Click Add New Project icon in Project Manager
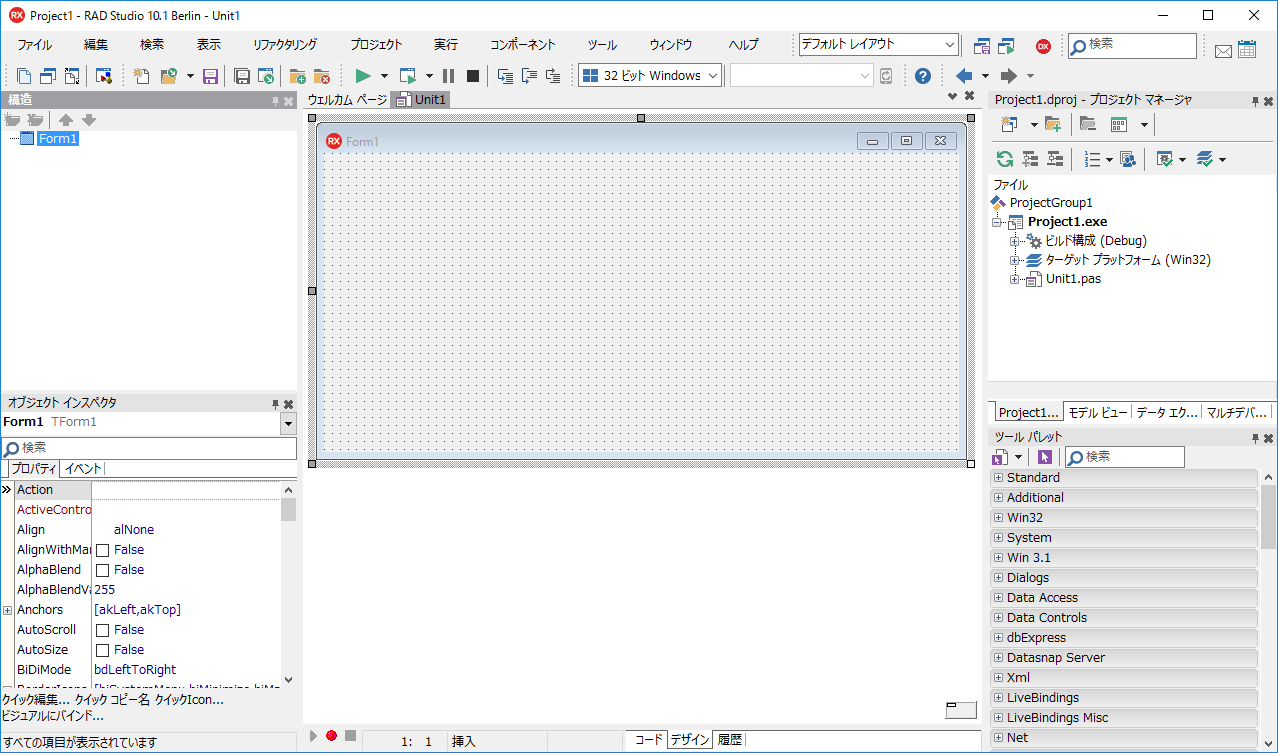This screenshot has height=753, width=1278. pyautogui.click(x=1007, y=124)
